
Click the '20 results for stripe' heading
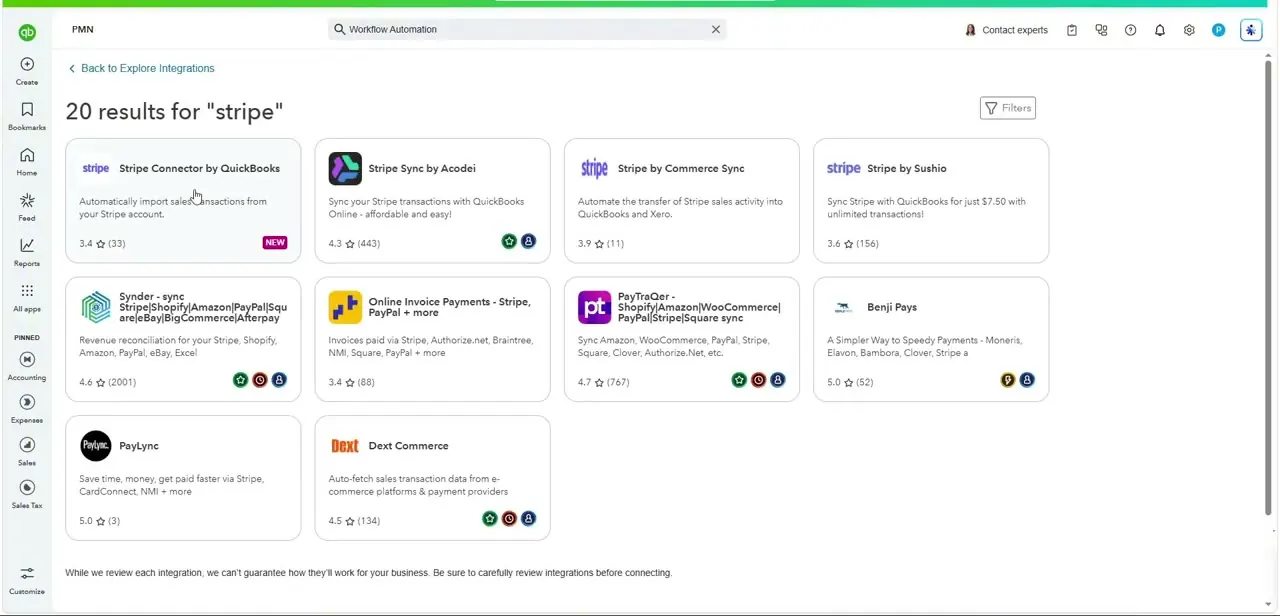tap(174, 111)
